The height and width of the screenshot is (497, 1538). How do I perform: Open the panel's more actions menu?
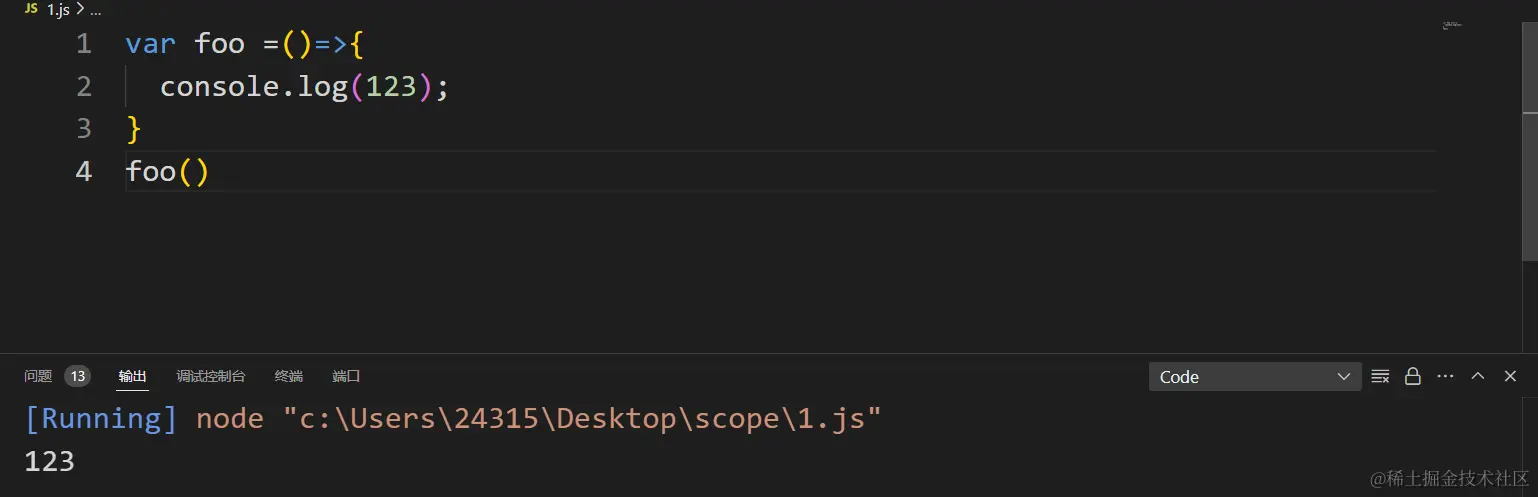(x=1445, y=377)
